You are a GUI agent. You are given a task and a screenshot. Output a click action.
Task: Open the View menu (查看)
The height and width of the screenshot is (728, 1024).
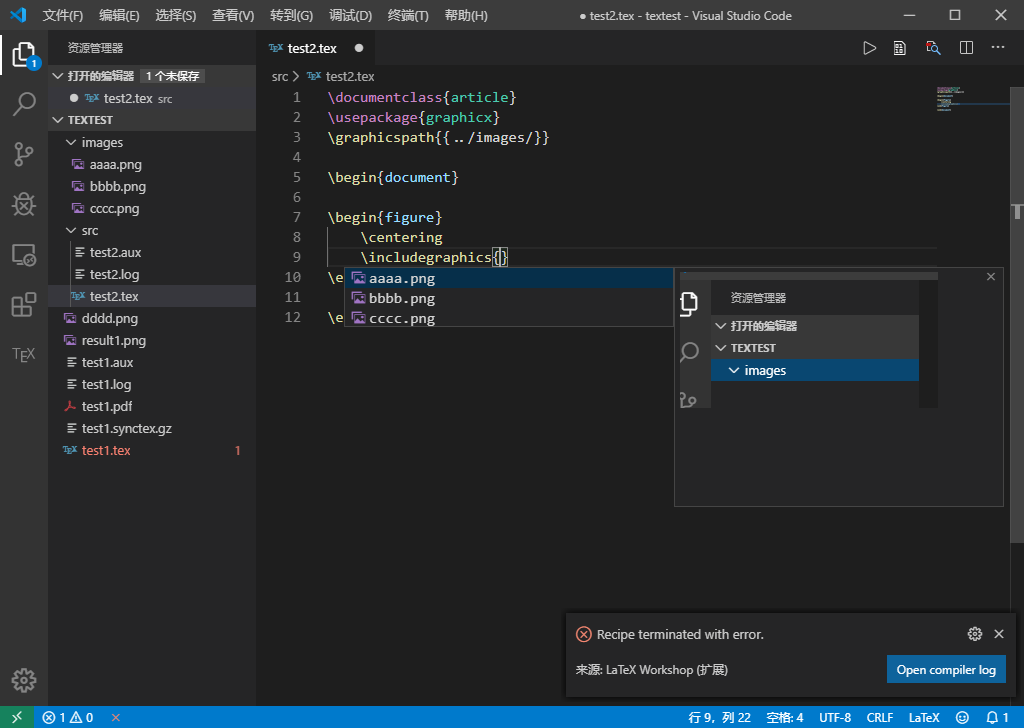coord(233,15)
